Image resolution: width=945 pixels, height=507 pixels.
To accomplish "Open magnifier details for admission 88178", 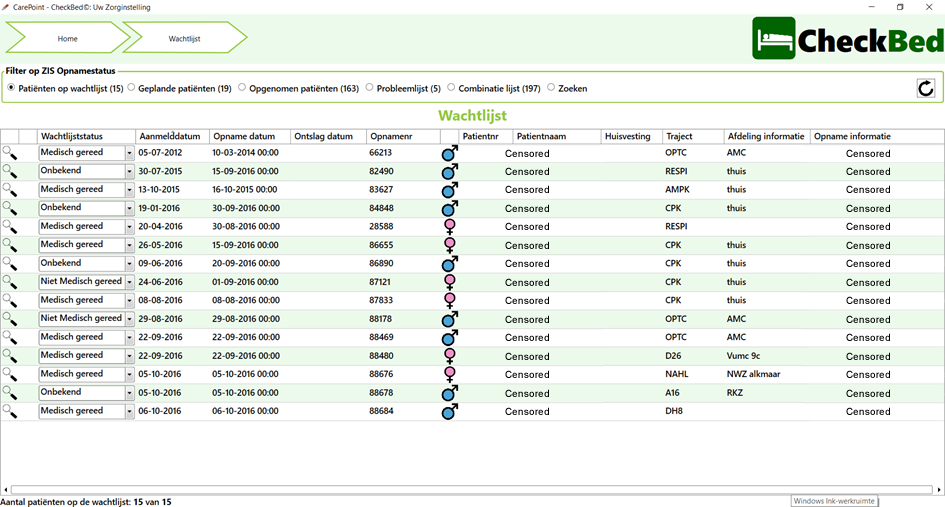I will pyautogui.click(x=10, y=319).
